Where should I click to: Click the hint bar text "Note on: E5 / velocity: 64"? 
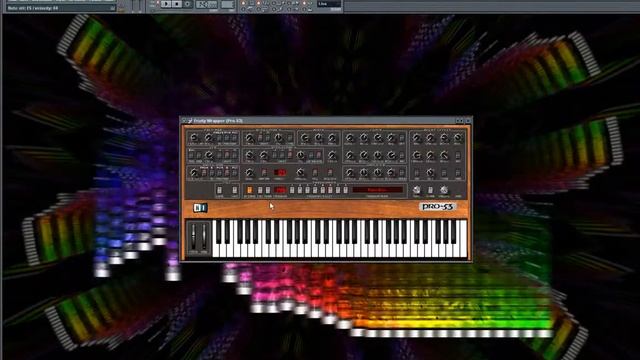(33, 8)
